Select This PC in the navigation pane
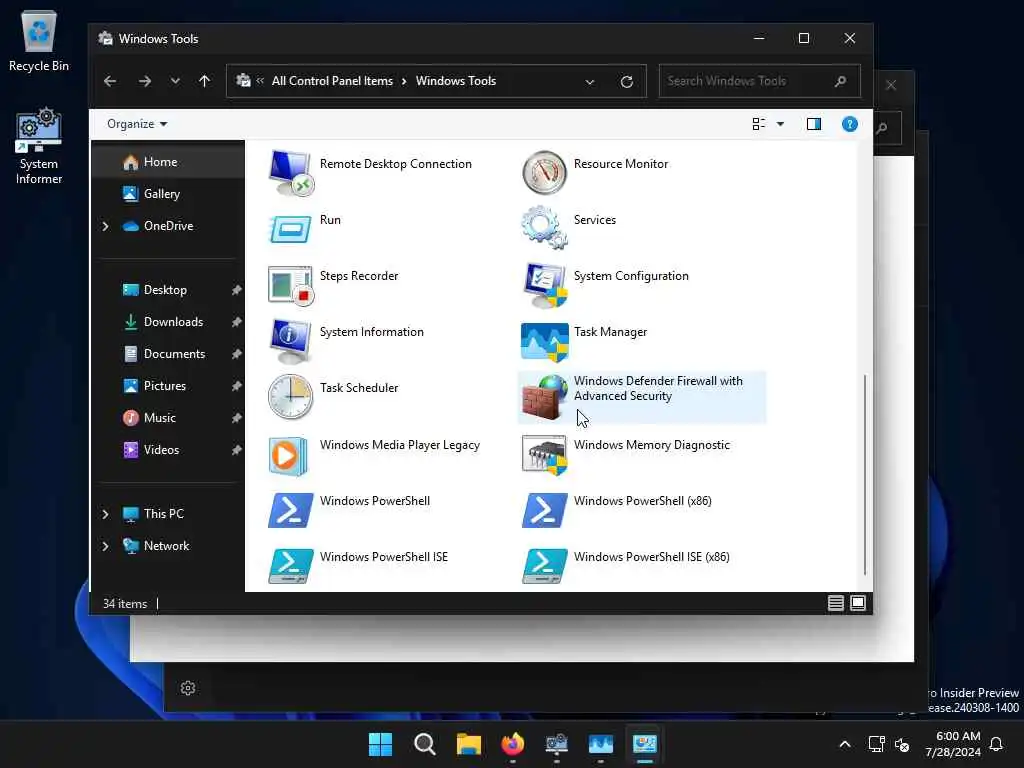The height and width of the screenshot is (768, 1024). 163,514
